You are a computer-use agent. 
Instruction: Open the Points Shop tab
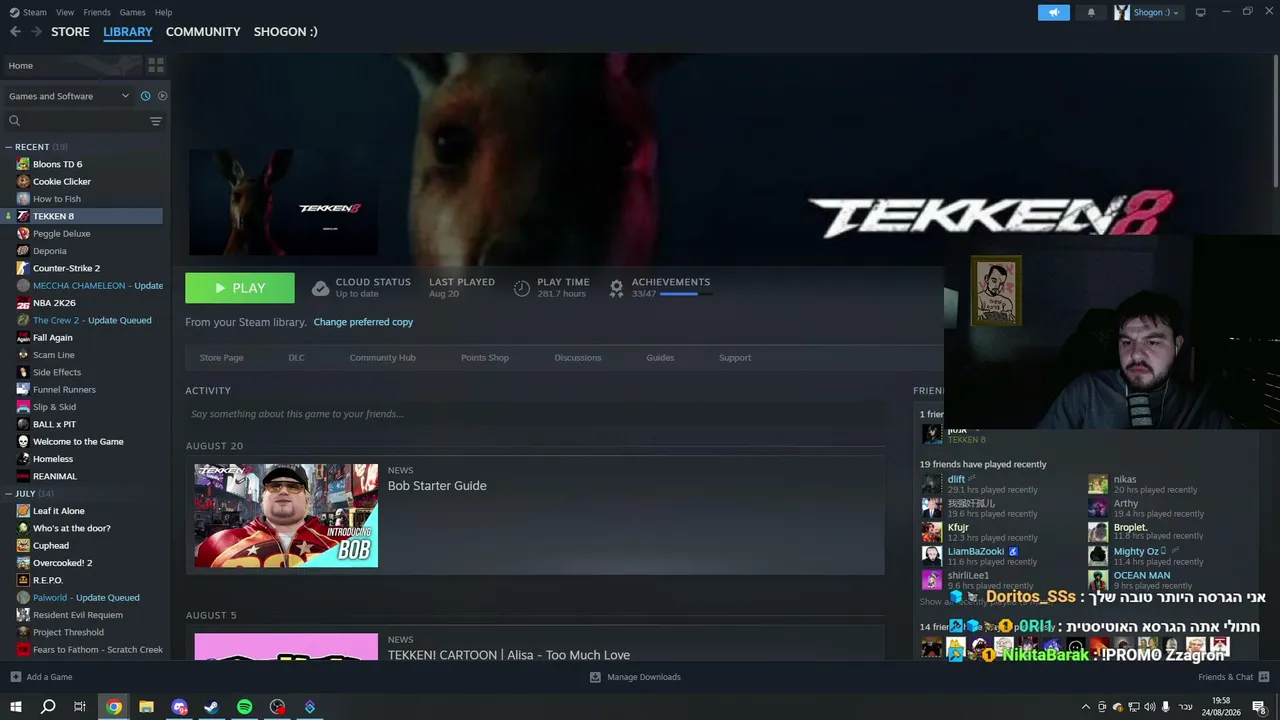[x=485, y=358]
